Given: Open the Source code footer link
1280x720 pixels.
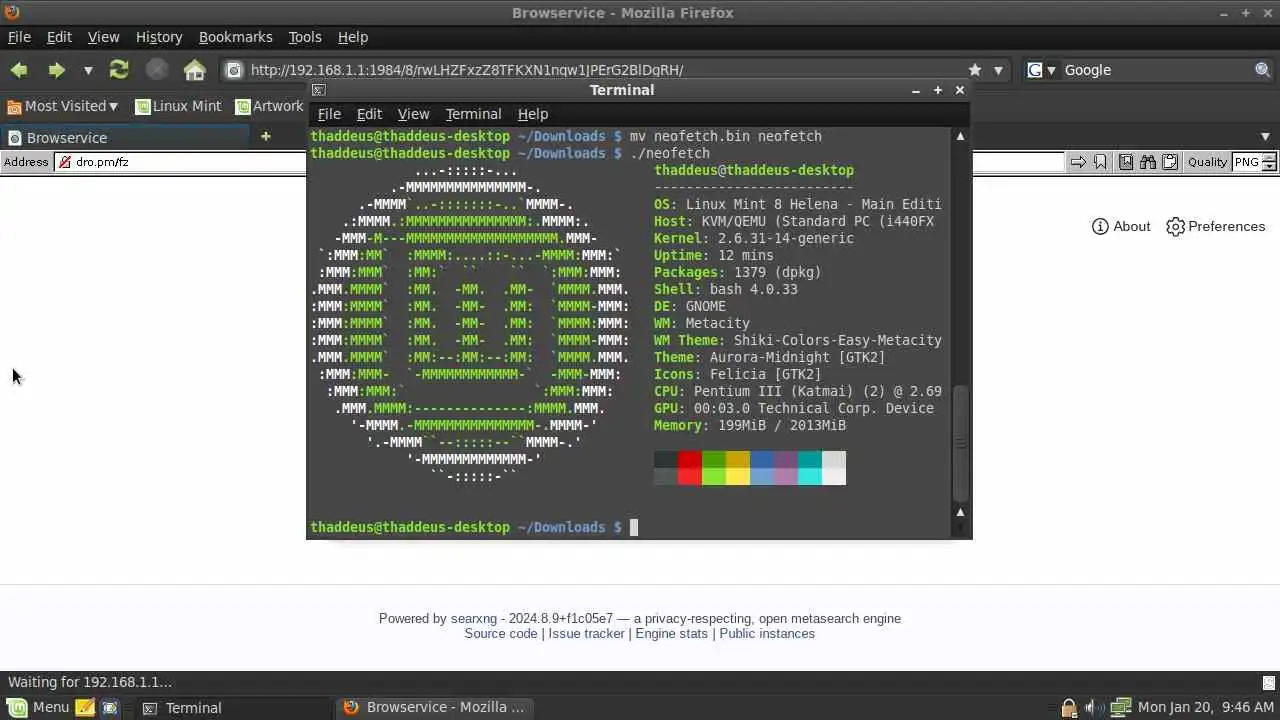Looking at the screenshot, I should (501, 634).
